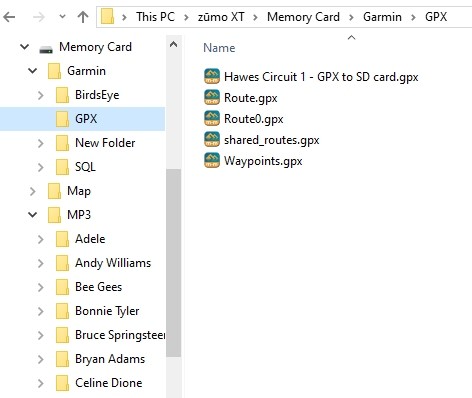This screenshot has height=398, width=472.
Task: Select the Route.gpx file name
Action: coord(251,98)
